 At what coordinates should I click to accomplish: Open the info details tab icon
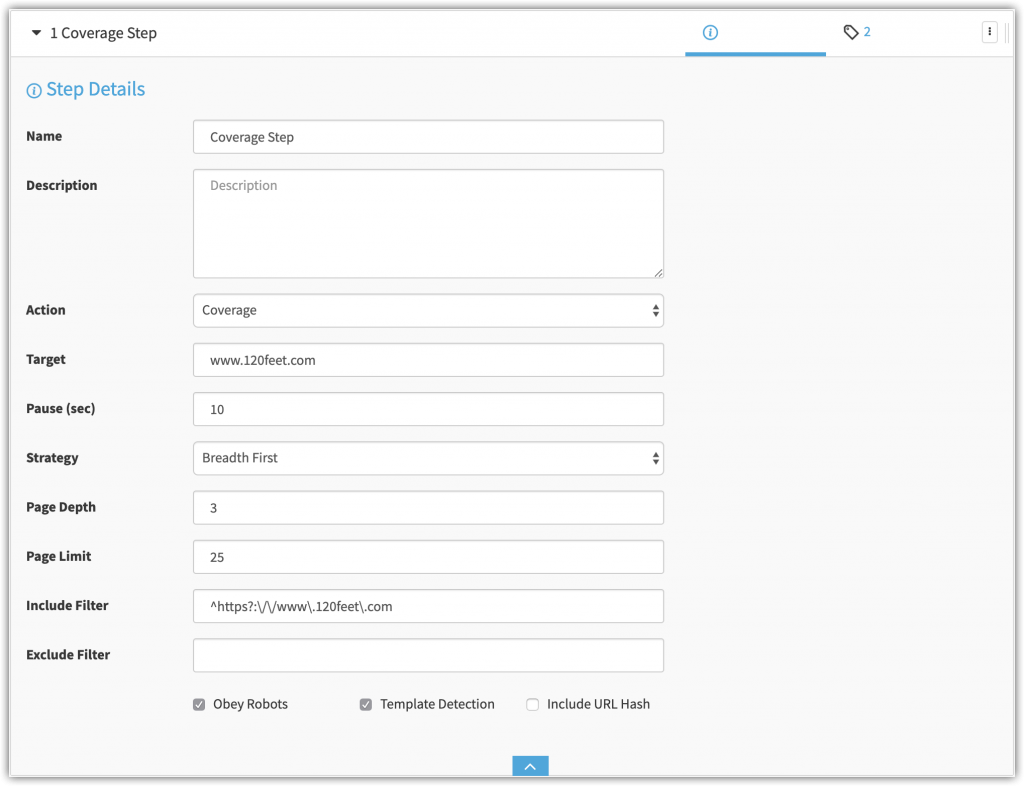710,32
